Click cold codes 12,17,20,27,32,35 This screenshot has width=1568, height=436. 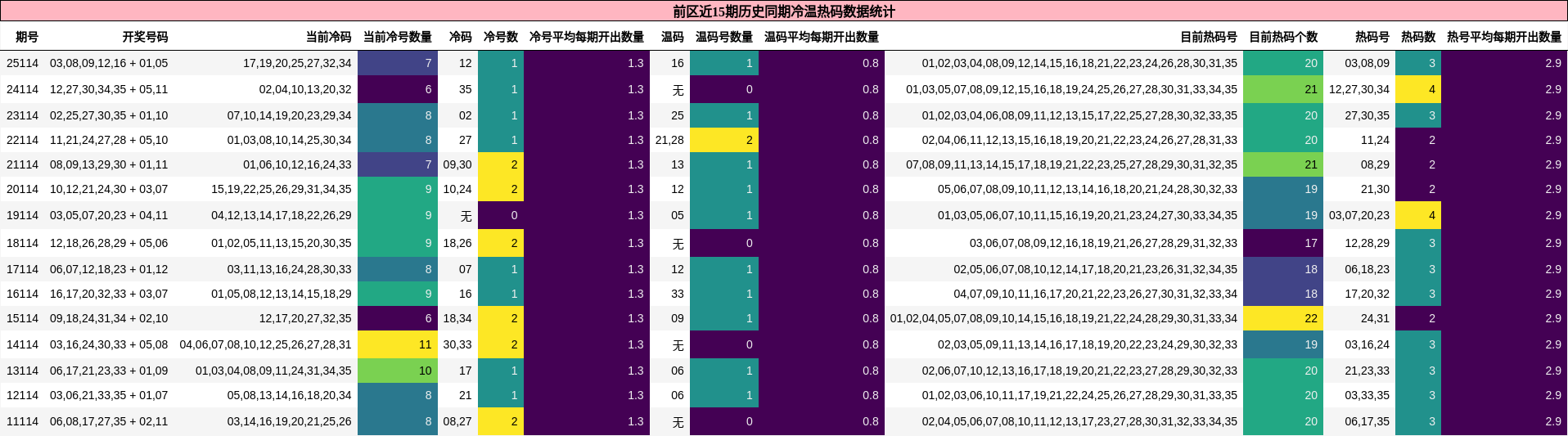click(x=305, y=318)
